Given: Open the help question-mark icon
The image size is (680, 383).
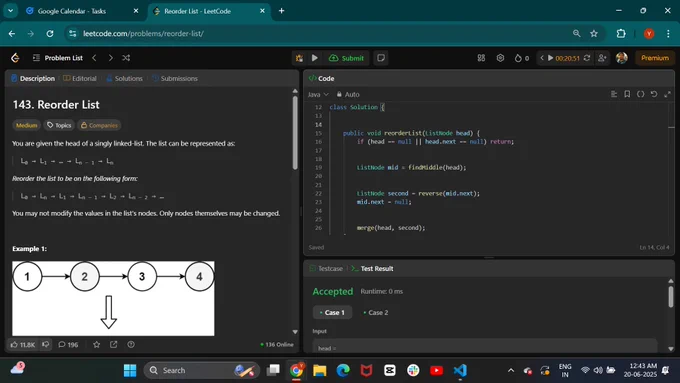Looking at the screenshot, I should (131, 344).
